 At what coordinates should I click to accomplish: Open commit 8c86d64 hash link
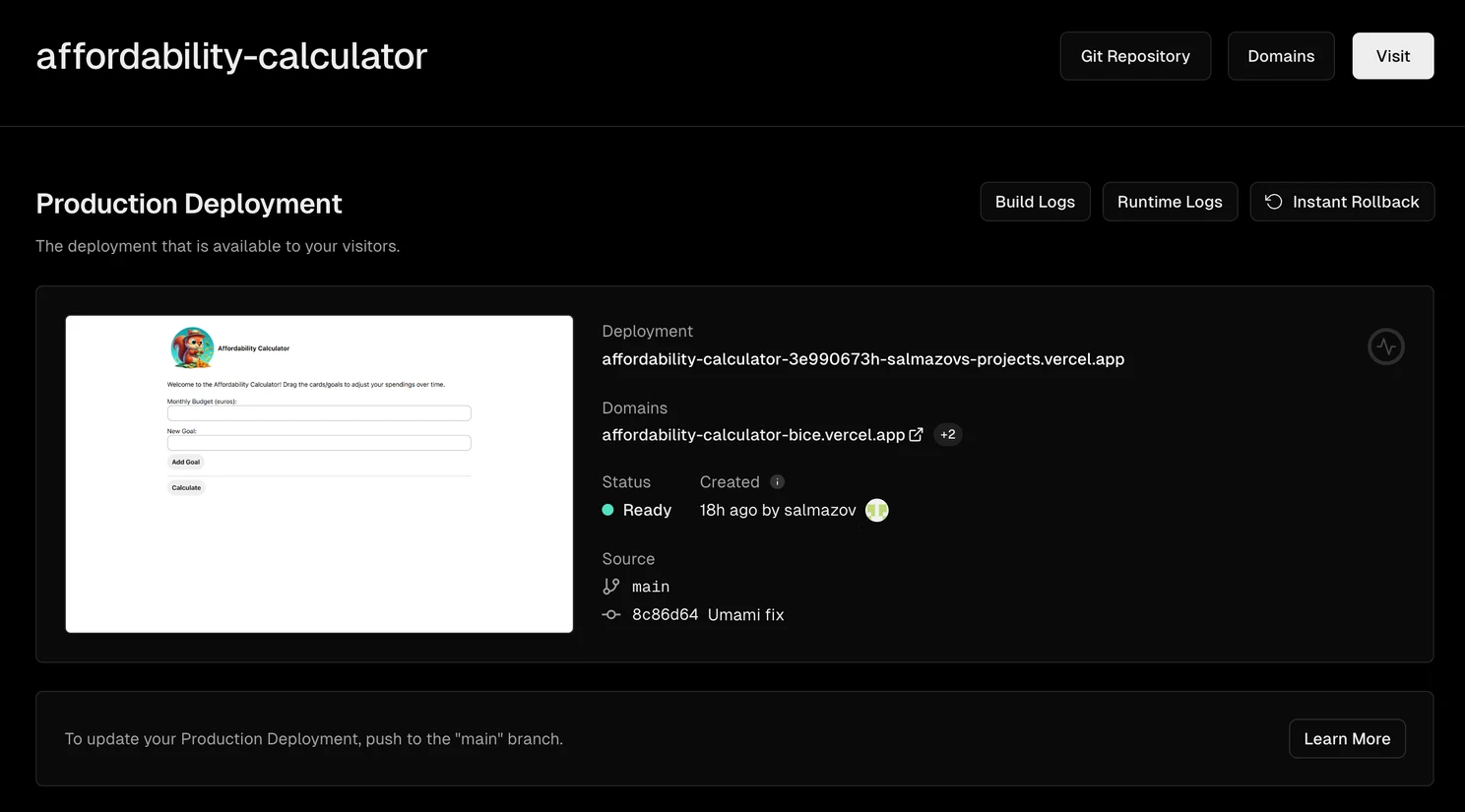pos(666,615)
